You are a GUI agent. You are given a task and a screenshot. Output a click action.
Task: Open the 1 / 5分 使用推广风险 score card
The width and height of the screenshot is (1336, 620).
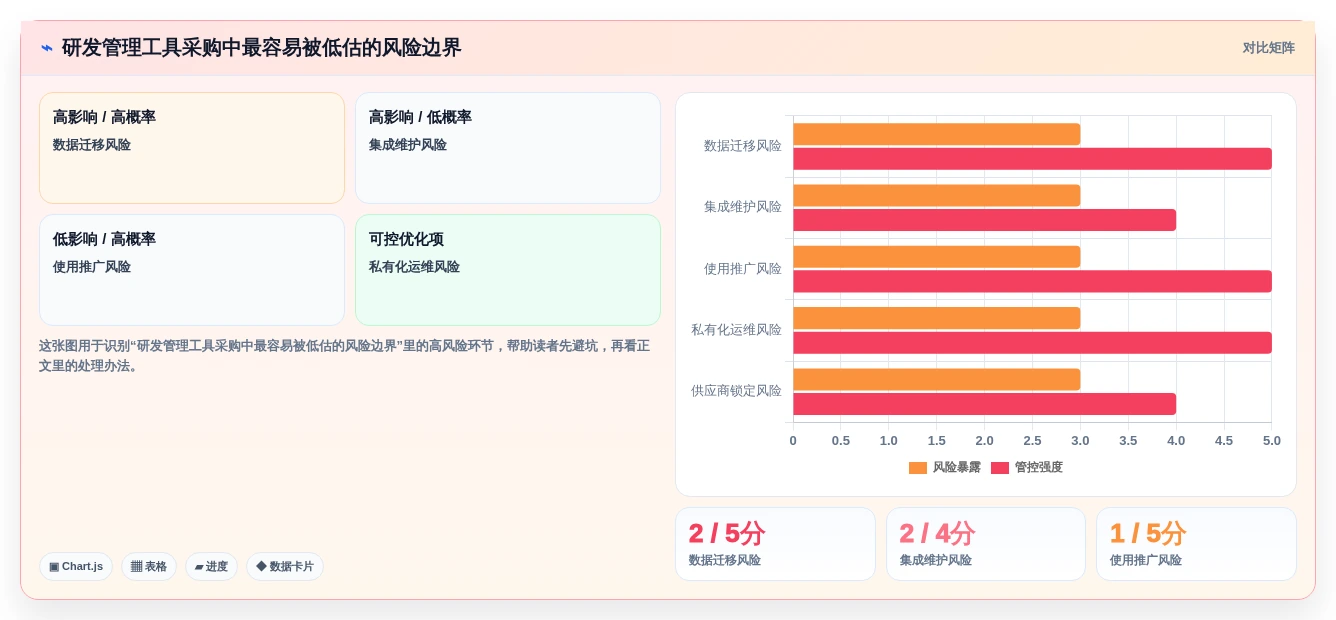pos(1196,544)
